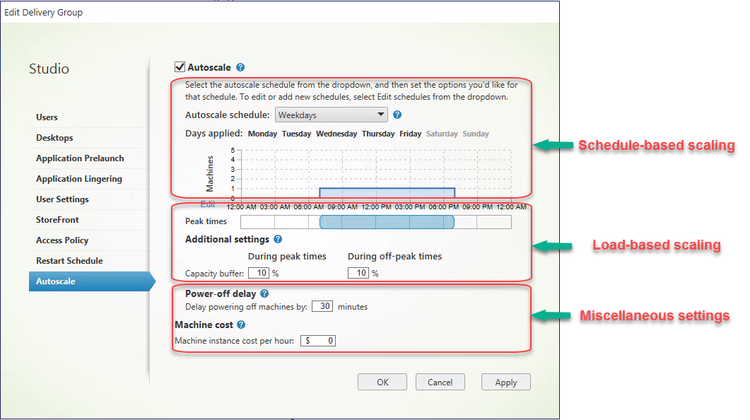Open the Autoscale schedule Weekdays dropdown

coord(331,115)
